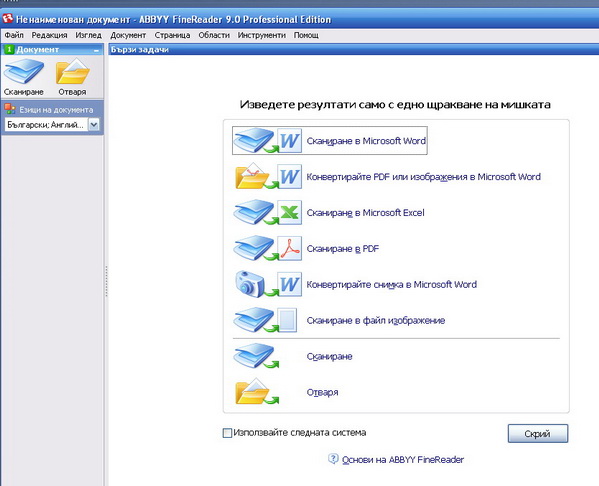Click the Отваря folder icon in Документ panel

[73, 71]
